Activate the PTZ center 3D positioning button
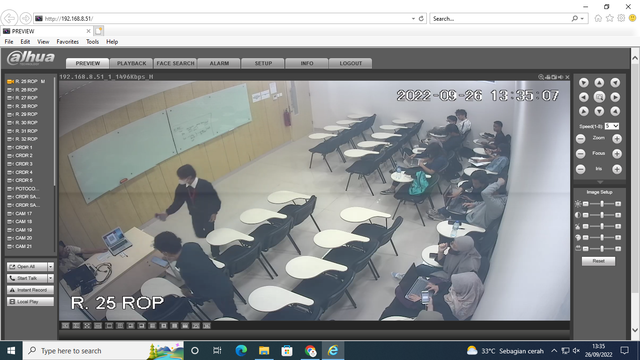Viewport: 640px width, 360px height. pos(599,97)
